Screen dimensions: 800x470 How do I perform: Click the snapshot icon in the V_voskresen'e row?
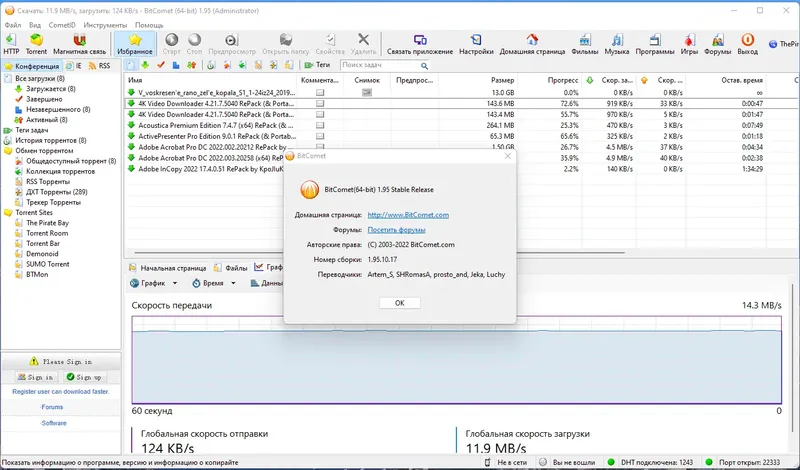367,92
